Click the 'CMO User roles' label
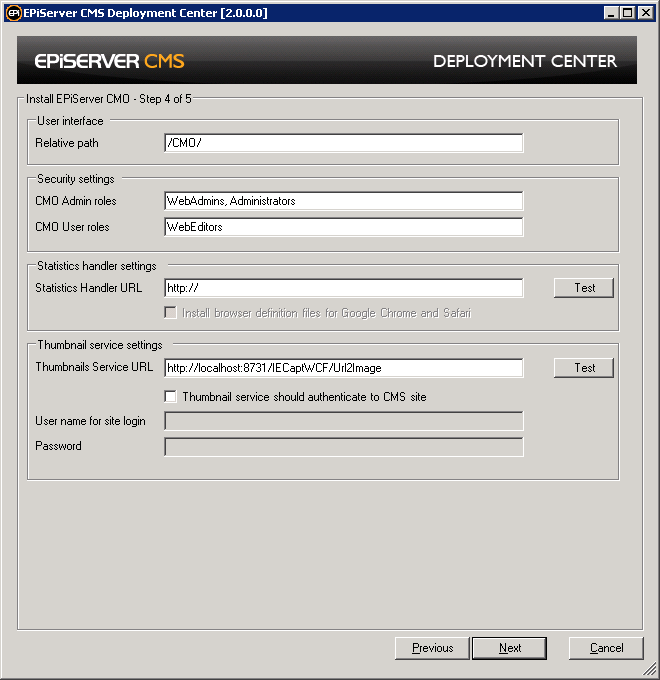The height and width of the screenshot is (680, 660). [72, 227]
